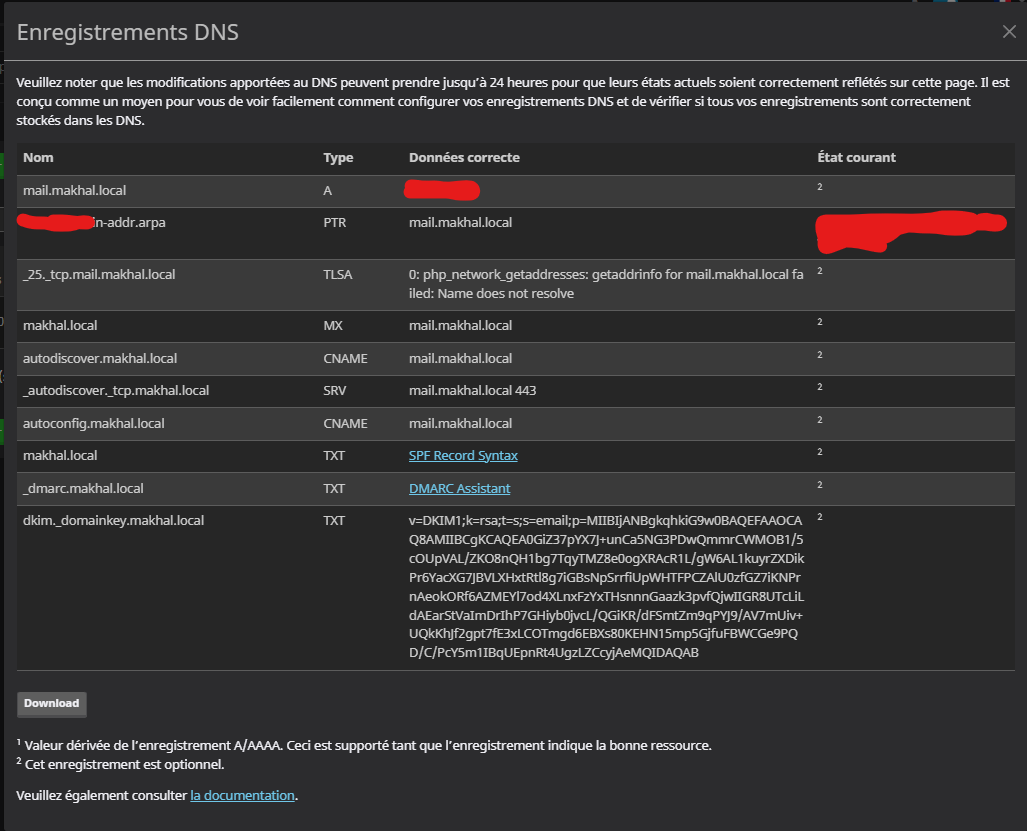Click the MX type cell

[333, 325]
